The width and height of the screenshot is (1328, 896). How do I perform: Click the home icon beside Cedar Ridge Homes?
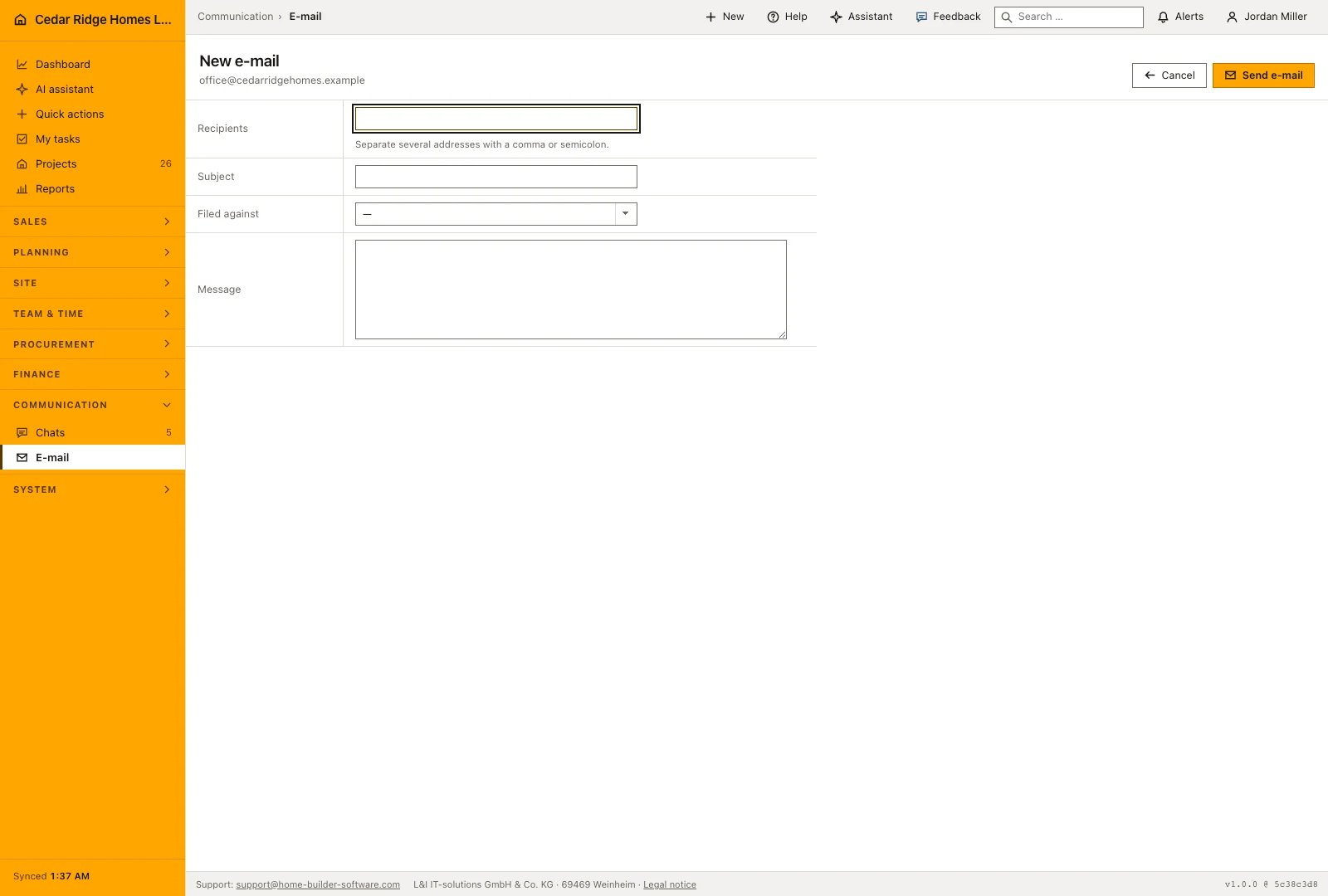[21, 20]
